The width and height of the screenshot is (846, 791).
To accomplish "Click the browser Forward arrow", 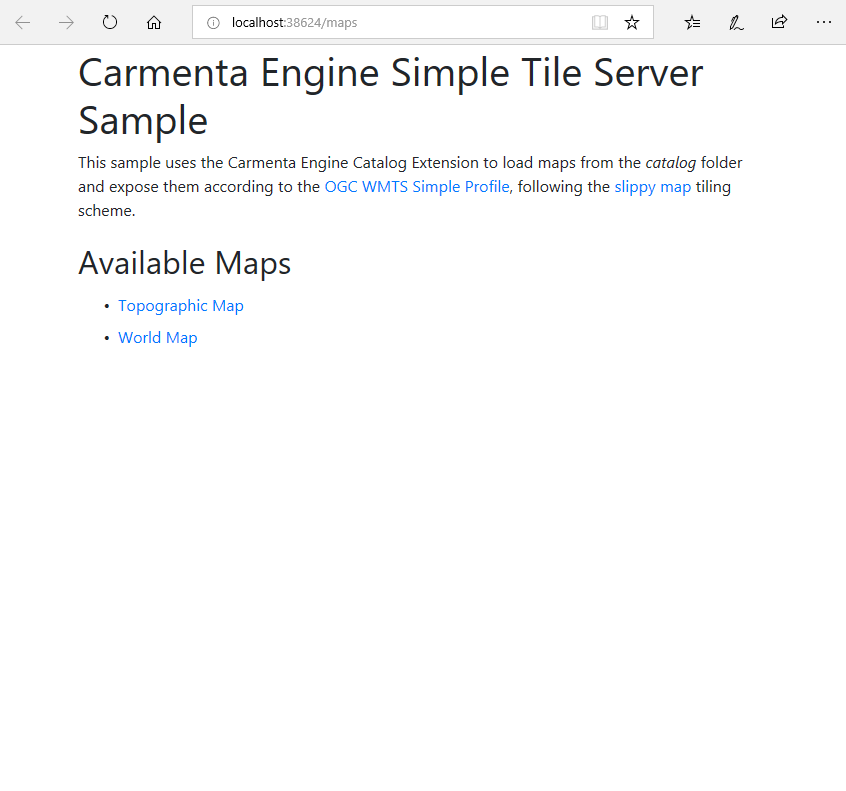I will [x=66, y=22].
